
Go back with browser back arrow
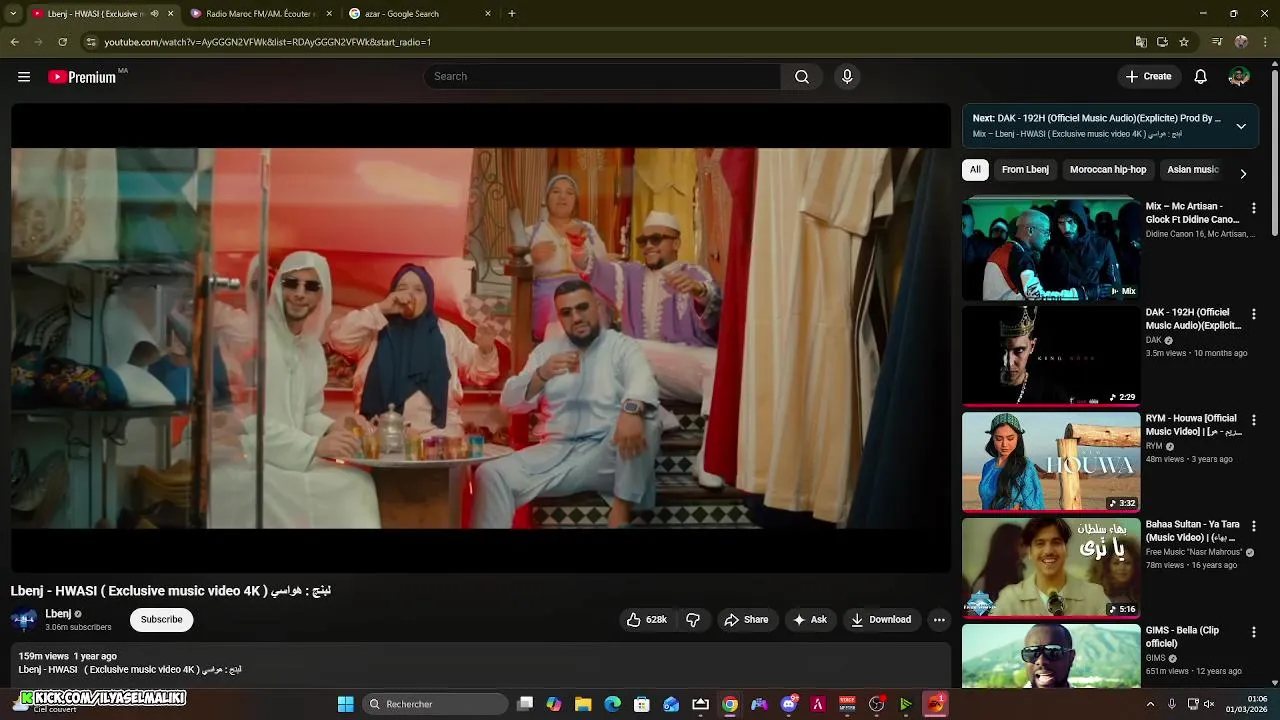click(x=15, y=42)
